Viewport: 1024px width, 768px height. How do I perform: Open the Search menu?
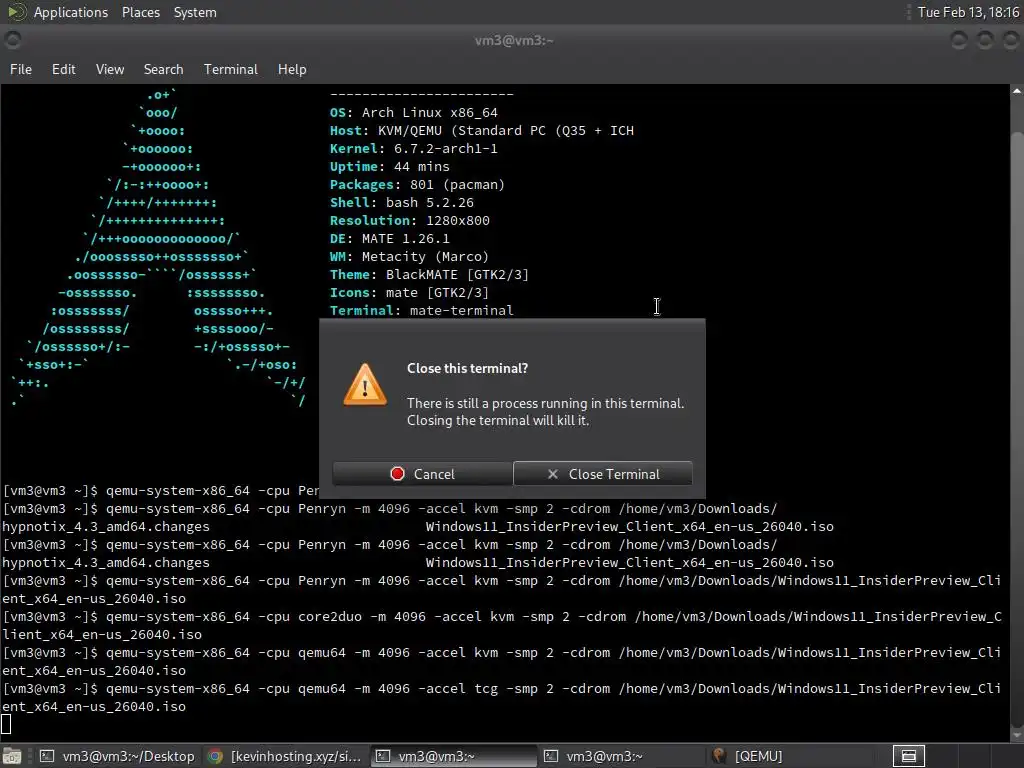163,69
